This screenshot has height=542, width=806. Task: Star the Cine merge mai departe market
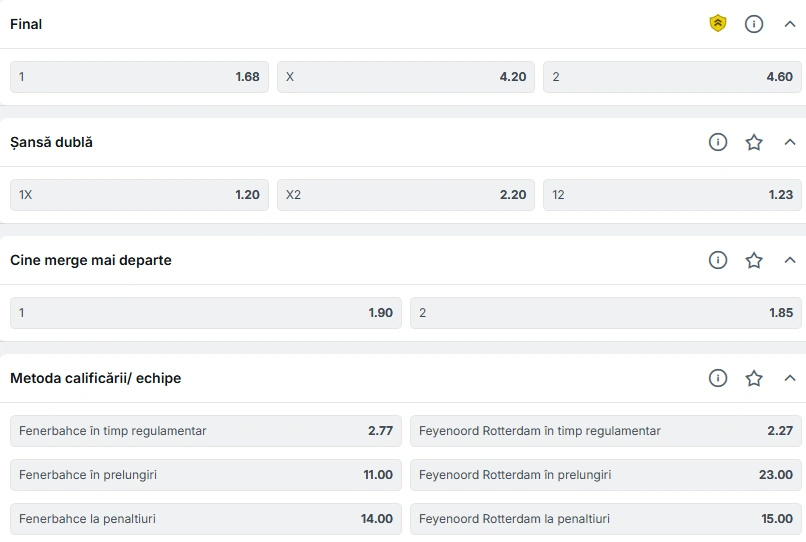pos(754,260)
